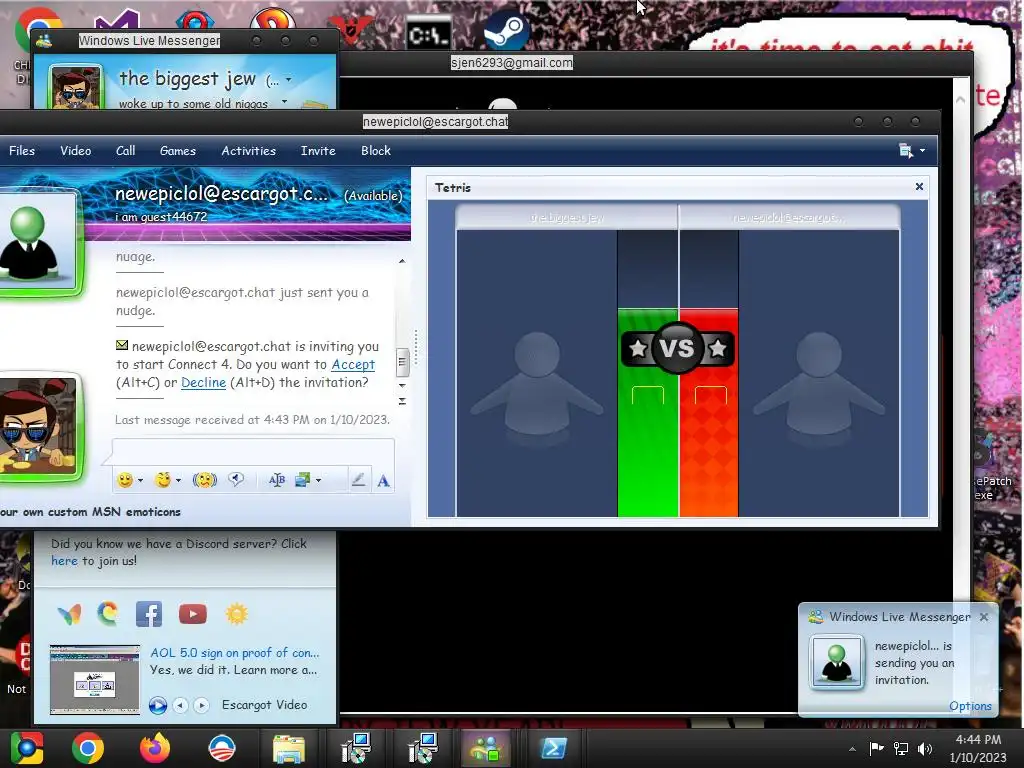
Task: Click the Action Center flag tray icon
Action: pos(876,748)
